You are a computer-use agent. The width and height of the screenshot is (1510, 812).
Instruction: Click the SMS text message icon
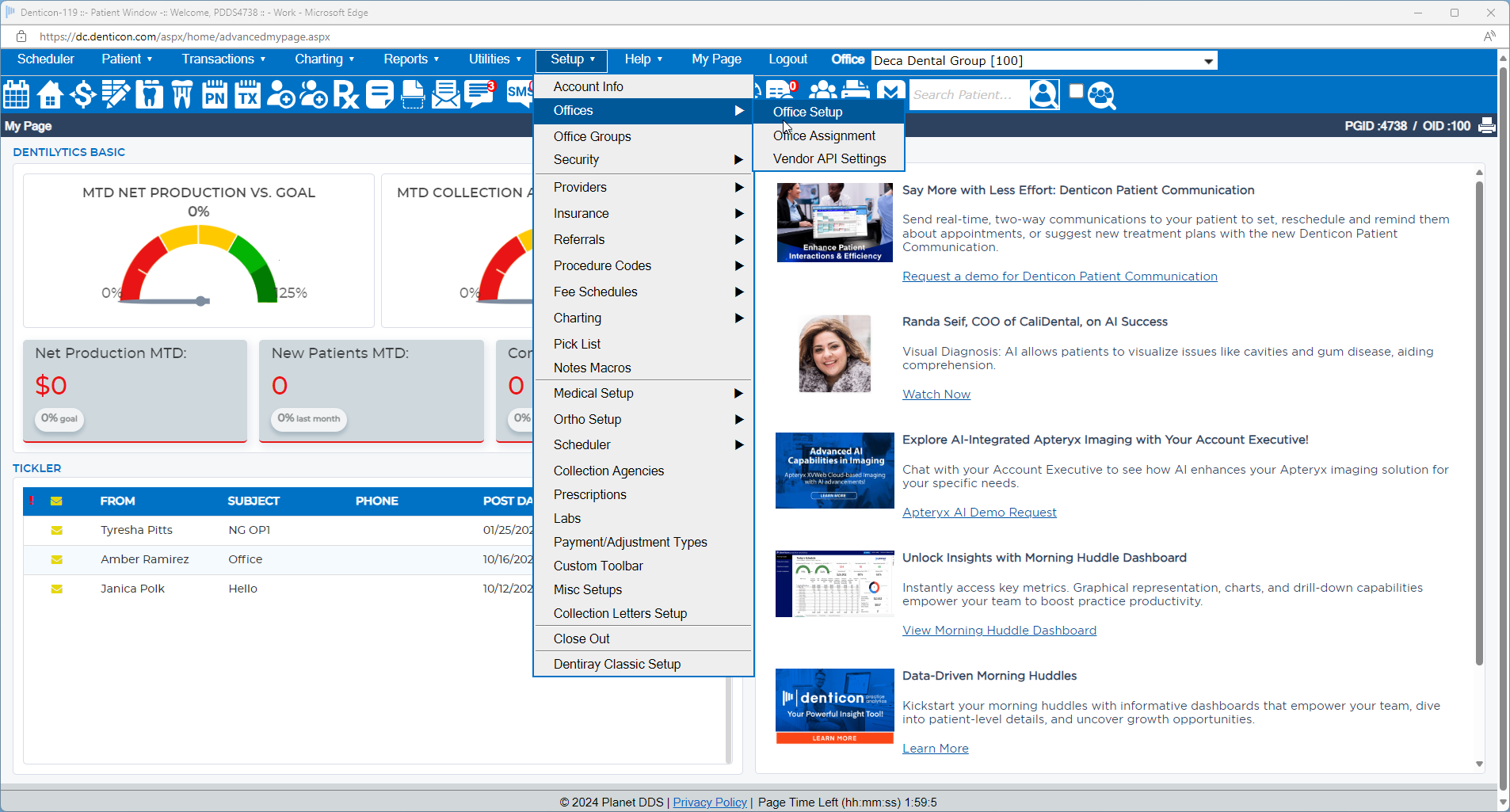(519, 94)
